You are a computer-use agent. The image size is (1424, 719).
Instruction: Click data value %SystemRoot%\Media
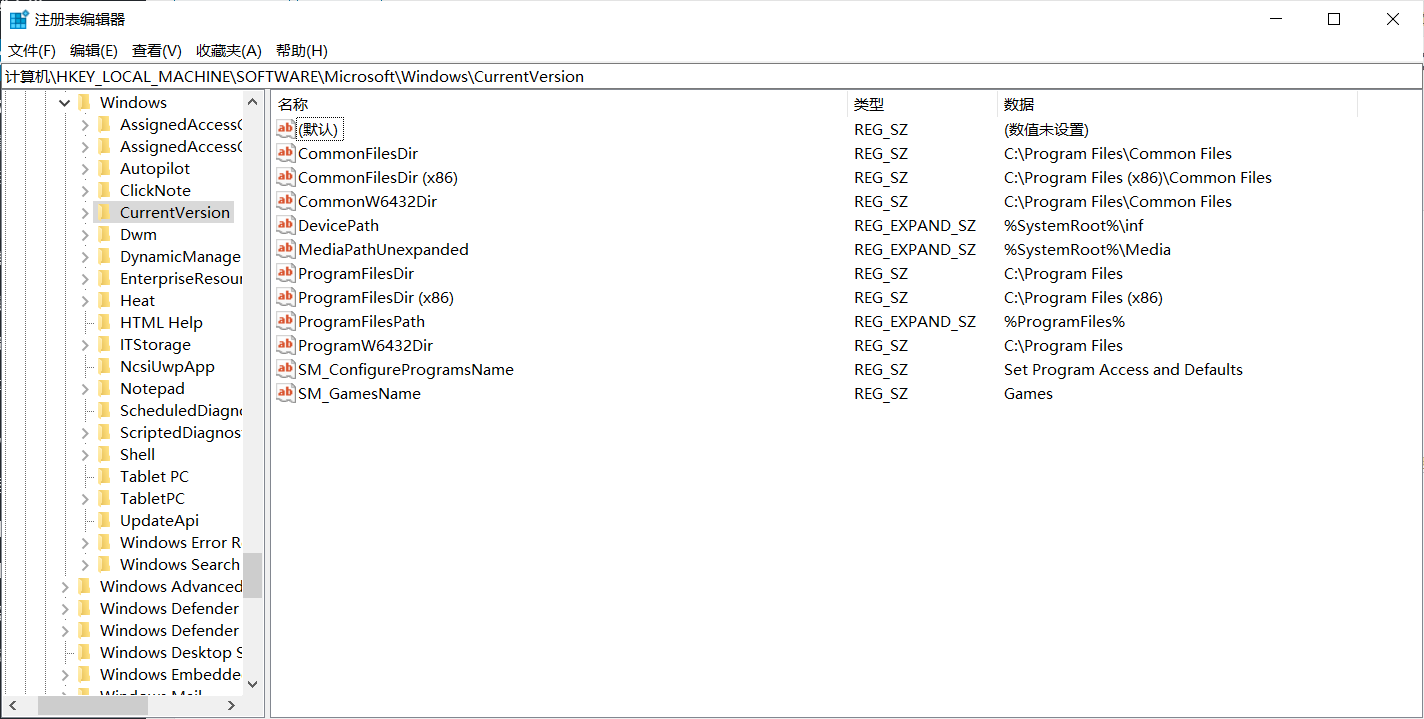pyautogui.click(x=1087, y=249)
